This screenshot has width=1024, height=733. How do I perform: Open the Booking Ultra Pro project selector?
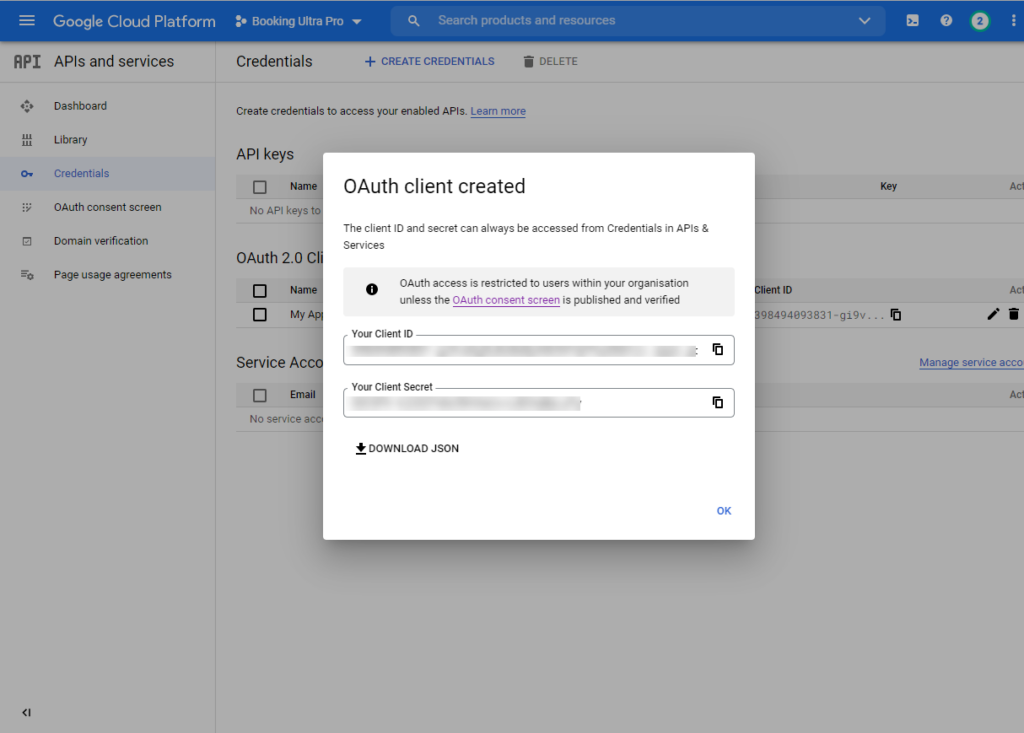tap(298, 21)
